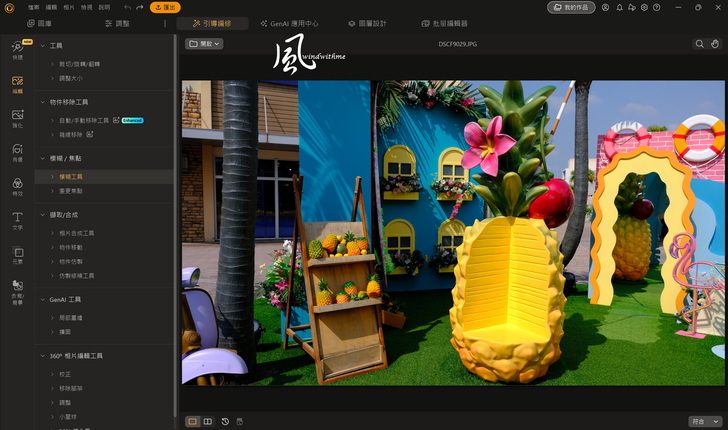The height and width of the screenshot is (430, 728).
Task: Open the 自動/手動移除工具 item
Action: click(x=84, y=120)
